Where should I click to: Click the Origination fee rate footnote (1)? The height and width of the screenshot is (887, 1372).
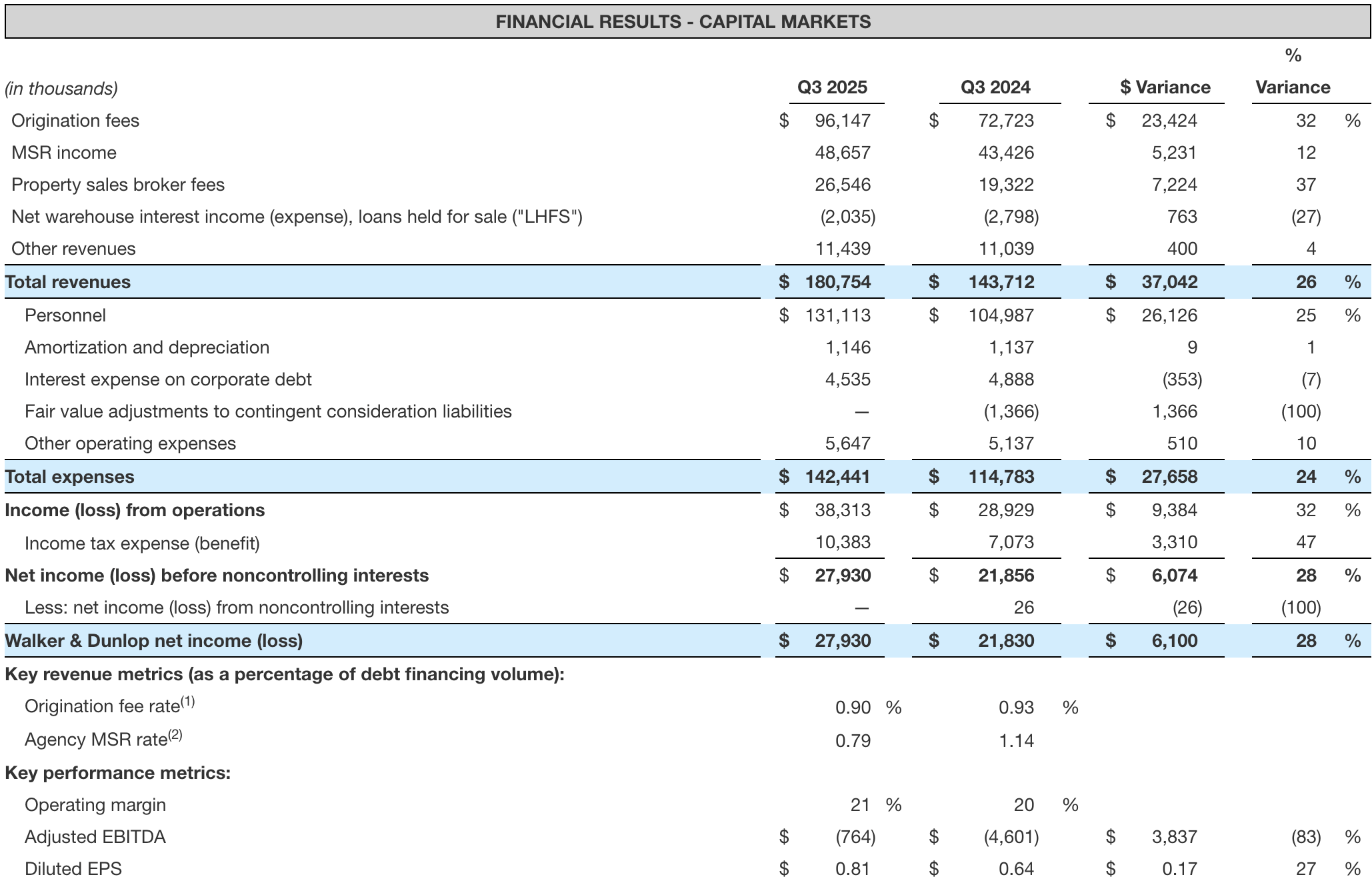[x=187, y=702]
